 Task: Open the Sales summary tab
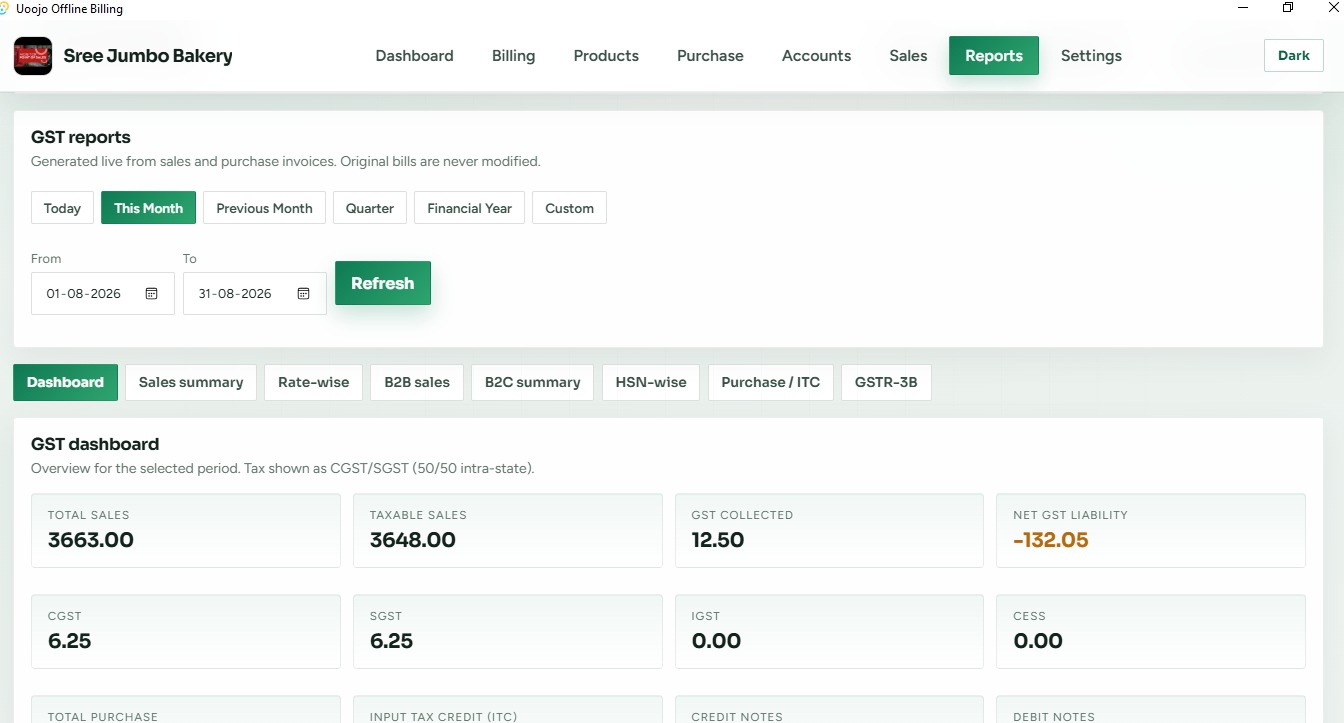(x=191, y=382)
